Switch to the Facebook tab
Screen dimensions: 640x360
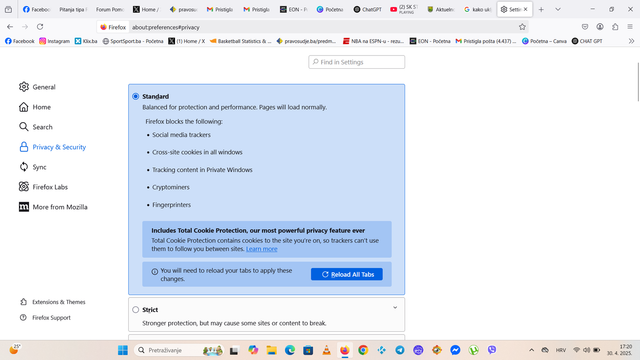pos(36,9)
